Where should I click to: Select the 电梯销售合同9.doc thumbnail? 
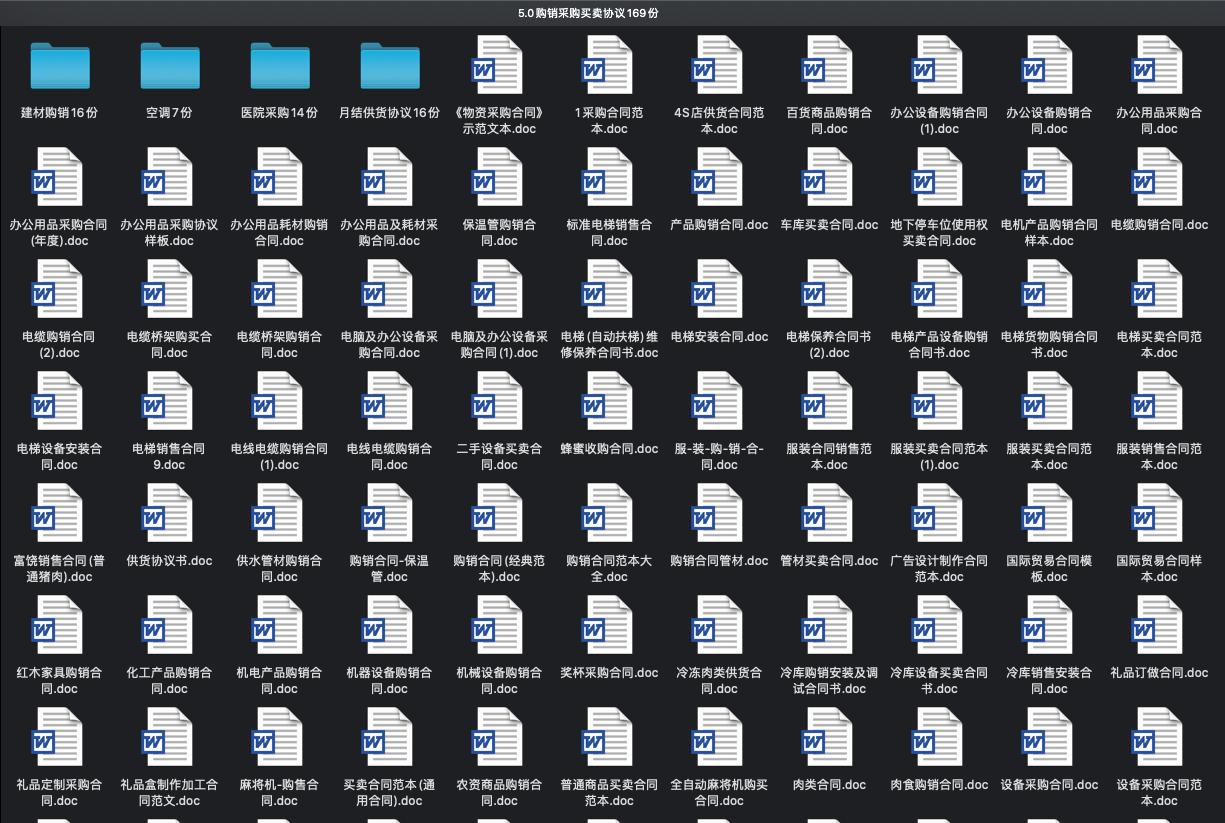click(169, 402)
